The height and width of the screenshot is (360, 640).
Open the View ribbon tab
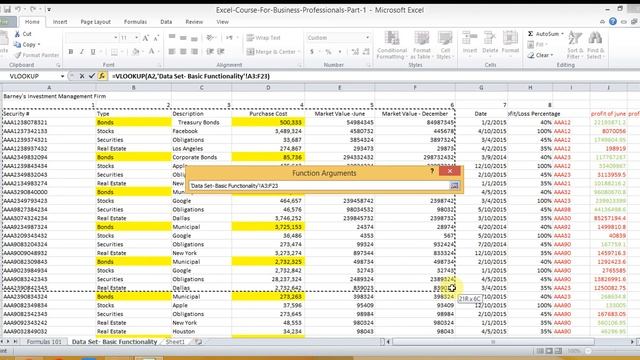[222, 22]
